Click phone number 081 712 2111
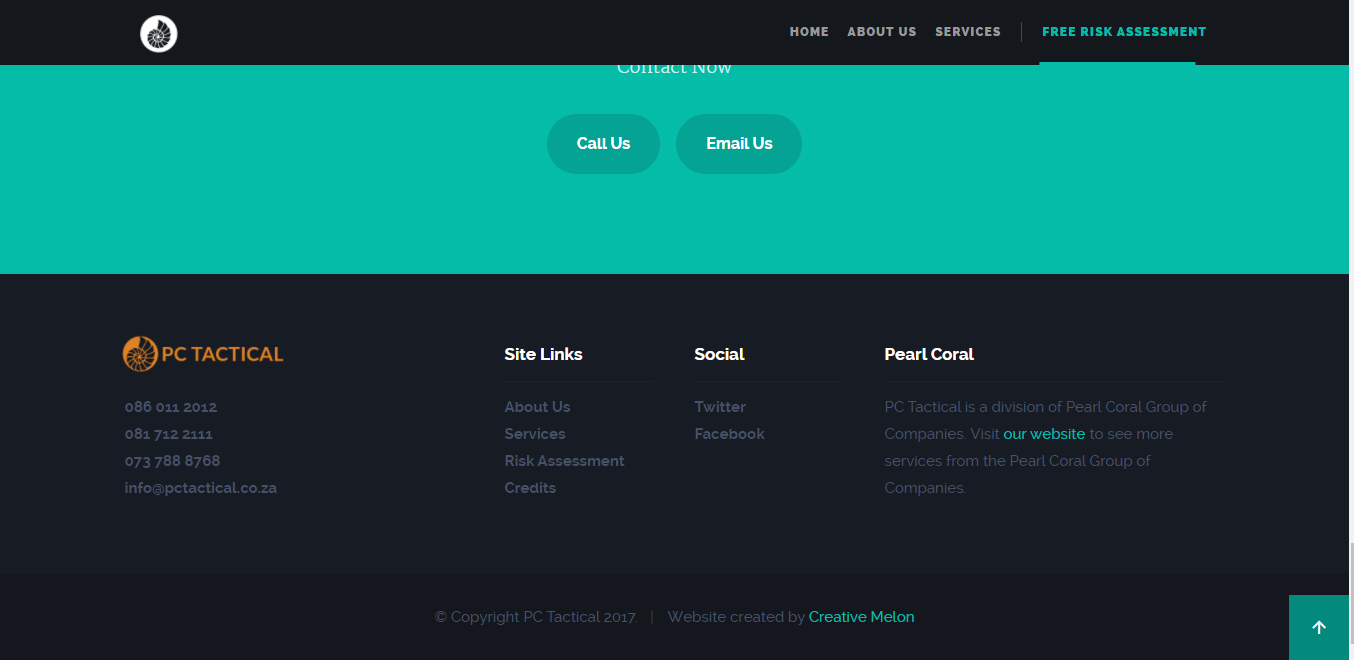The width and height of the screenshot is (1354, 660). click(x=168, y=434)
